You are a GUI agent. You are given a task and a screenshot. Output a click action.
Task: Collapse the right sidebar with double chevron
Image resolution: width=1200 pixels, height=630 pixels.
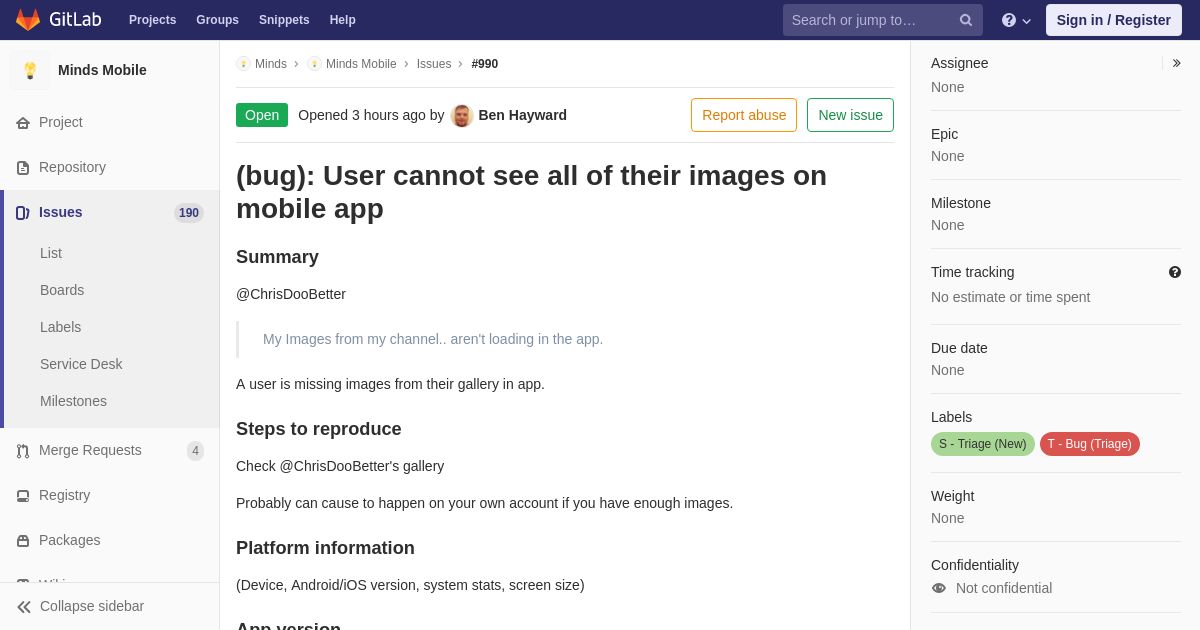click(1176, 63)
